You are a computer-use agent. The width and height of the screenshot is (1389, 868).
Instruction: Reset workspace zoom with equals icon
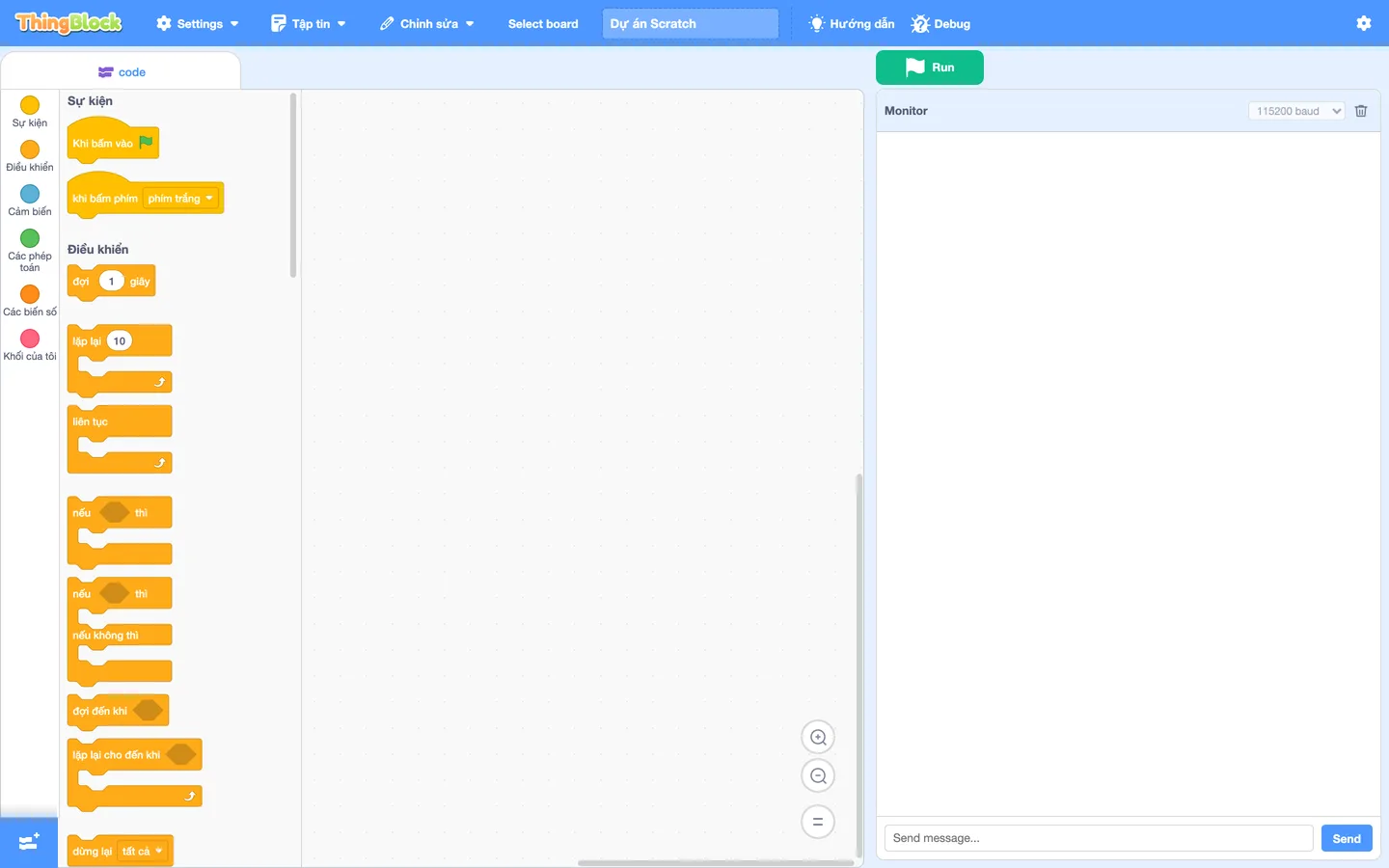pos(818,822)
